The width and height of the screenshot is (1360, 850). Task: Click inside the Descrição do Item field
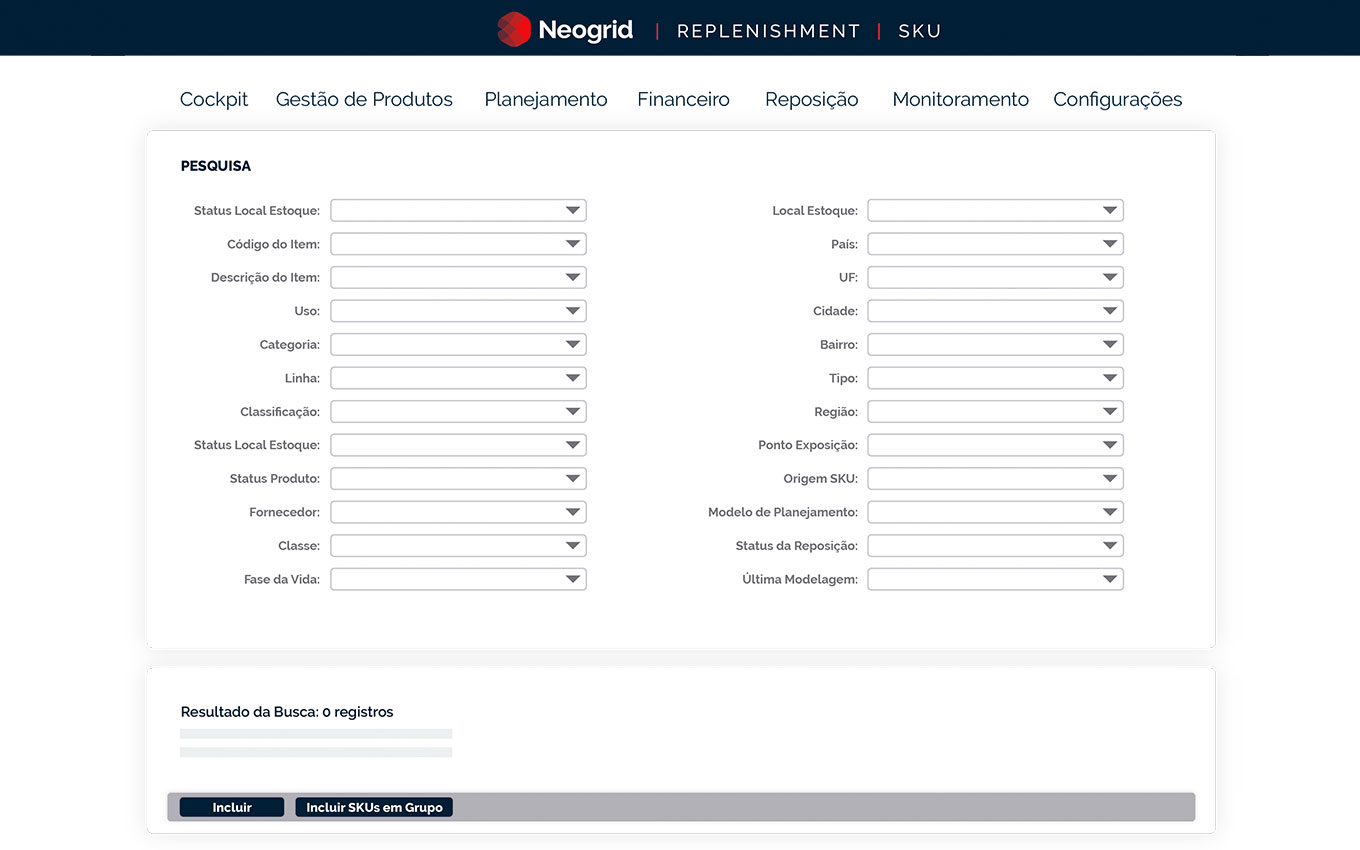(x=445, y=278)
